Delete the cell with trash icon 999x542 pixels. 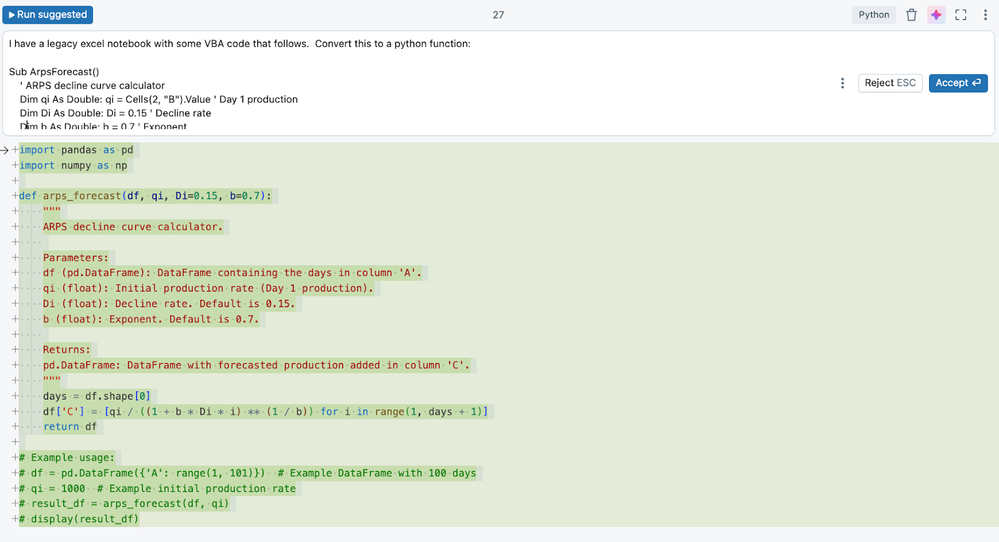click(x=911, y=15)
